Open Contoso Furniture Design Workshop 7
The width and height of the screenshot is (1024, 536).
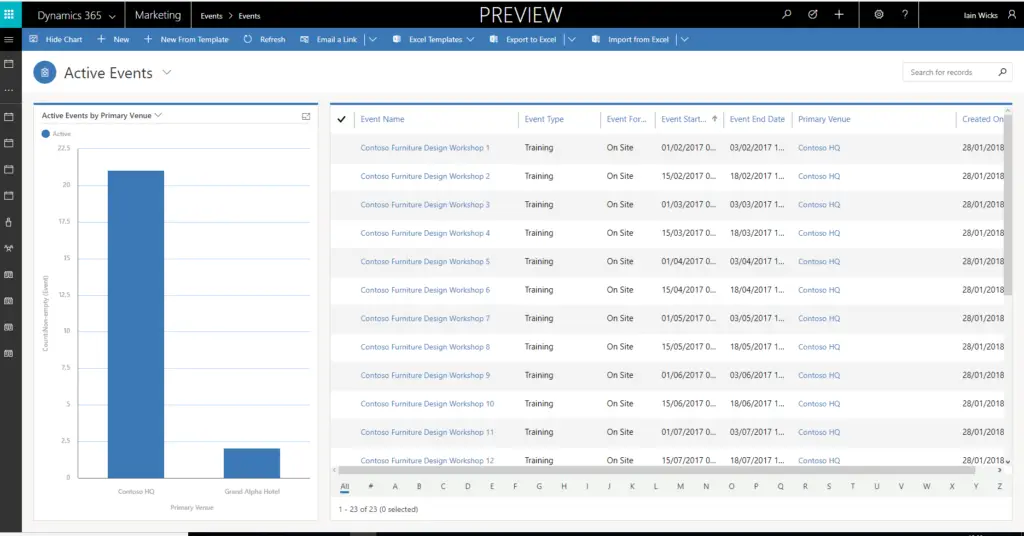(425, 319)
